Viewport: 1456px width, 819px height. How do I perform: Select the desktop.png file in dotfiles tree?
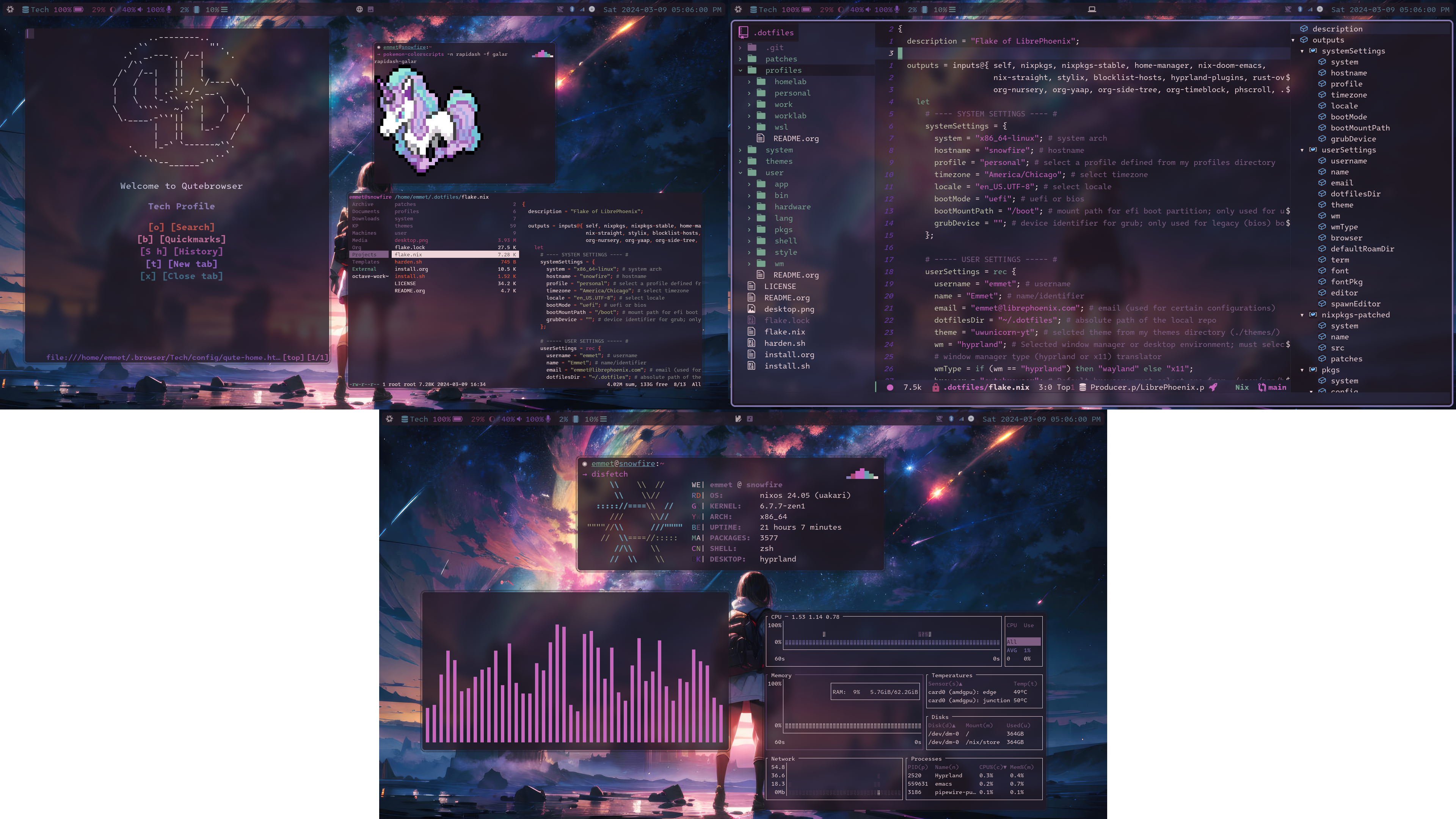(790, 309)
